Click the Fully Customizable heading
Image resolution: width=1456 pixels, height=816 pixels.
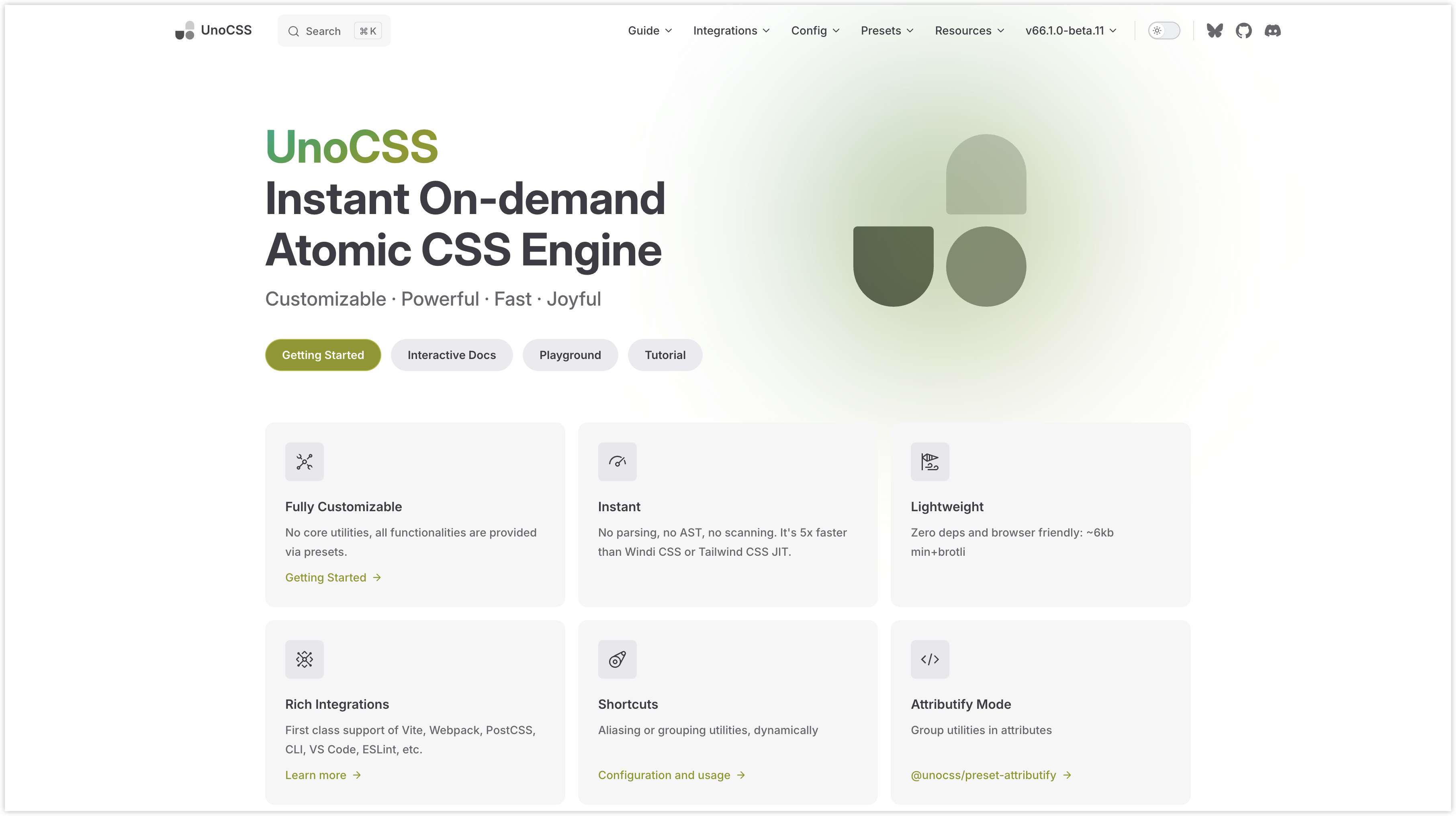point(343,506)
